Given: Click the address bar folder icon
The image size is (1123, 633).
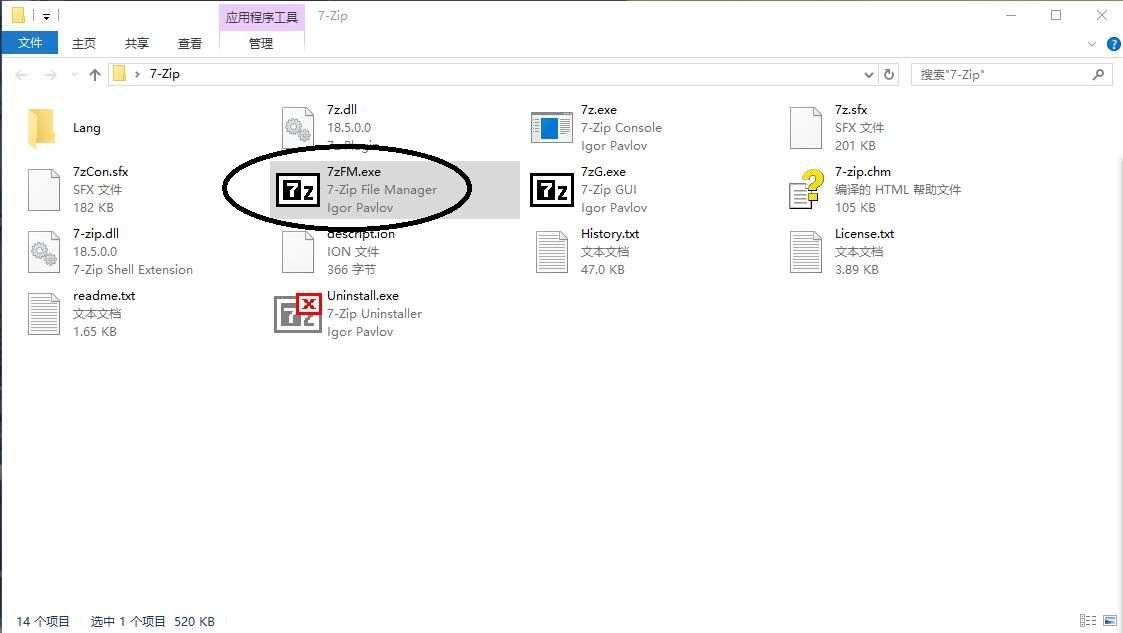Looking at the screenshot, I should tap(120, 74).
